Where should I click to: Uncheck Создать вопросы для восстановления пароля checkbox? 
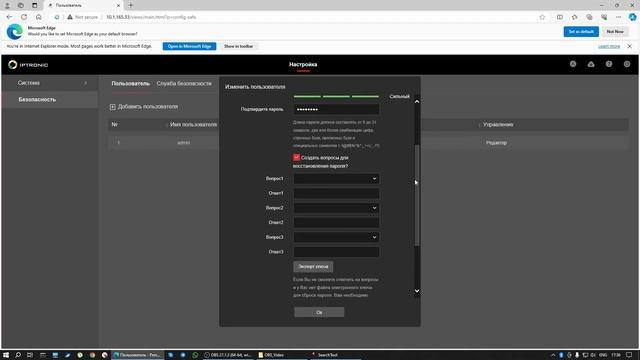point(296,157)
